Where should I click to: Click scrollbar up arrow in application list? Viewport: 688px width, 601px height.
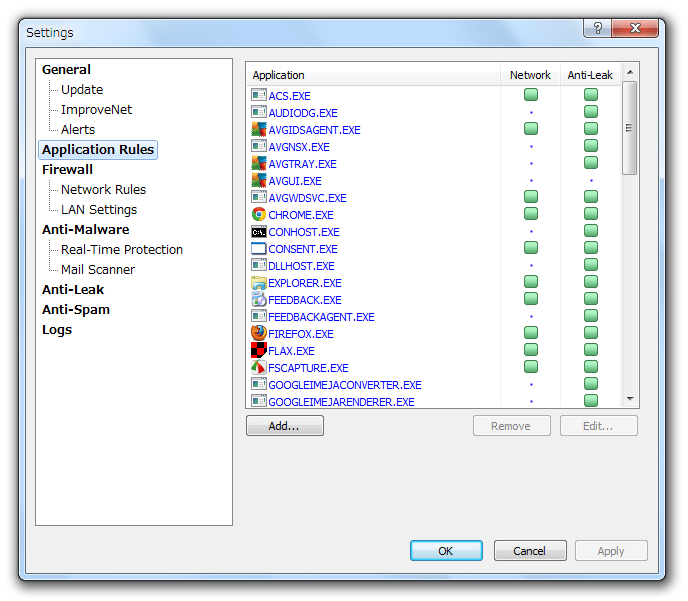pyautogui.click(x=630, y=72)
